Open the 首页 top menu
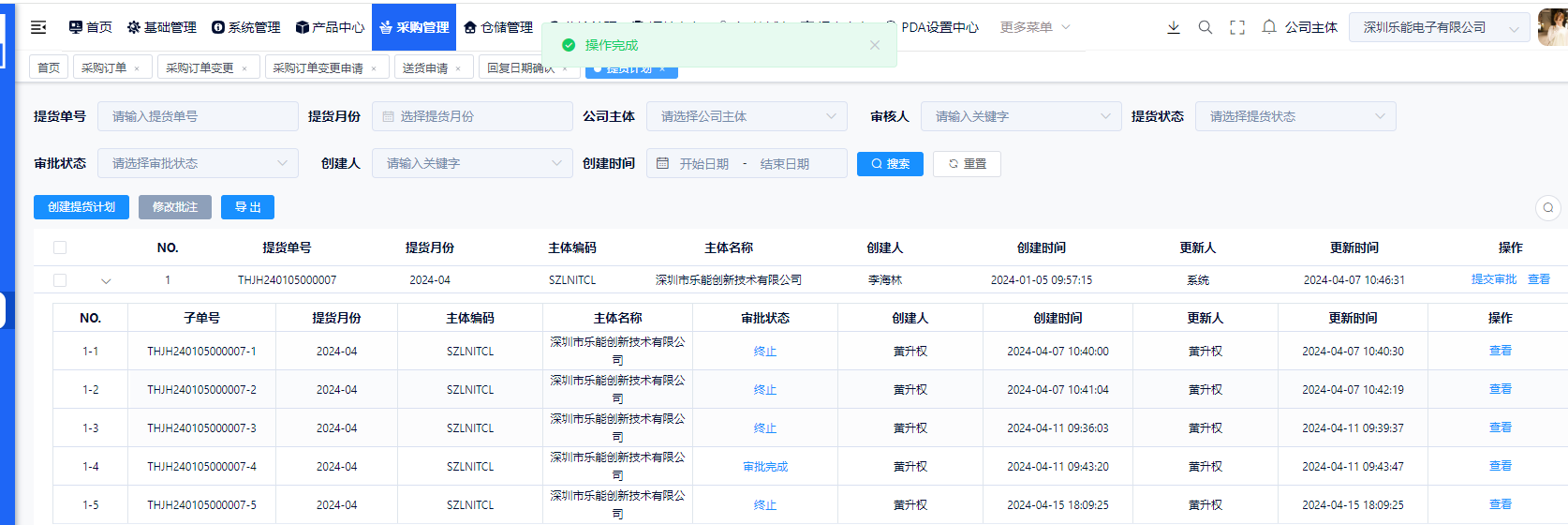The height and width of the screenshot is (525, 1568). (x=90, y=27)
